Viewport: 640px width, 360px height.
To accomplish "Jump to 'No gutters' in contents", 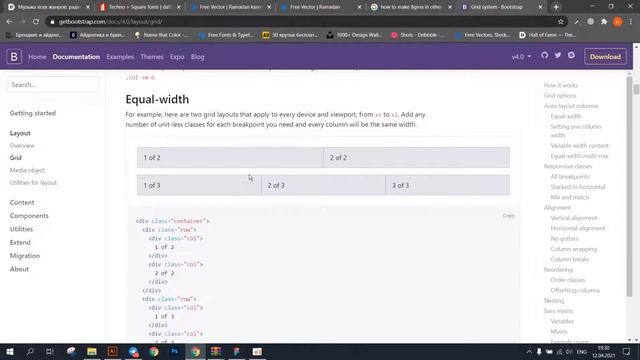I will [x=564, y=239].
